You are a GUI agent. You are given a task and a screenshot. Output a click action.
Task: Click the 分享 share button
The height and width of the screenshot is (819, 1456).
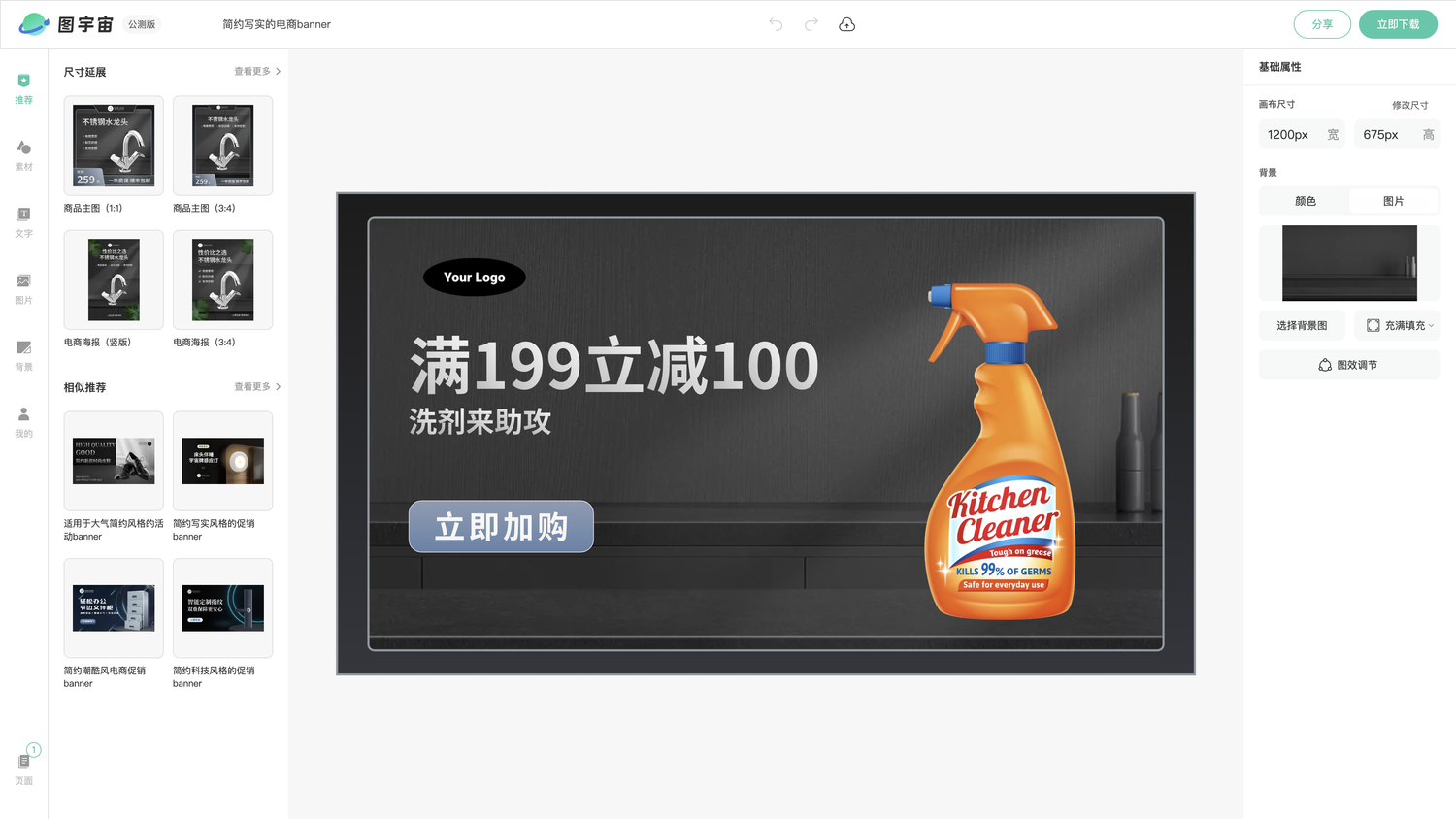tap(1322, 24)
